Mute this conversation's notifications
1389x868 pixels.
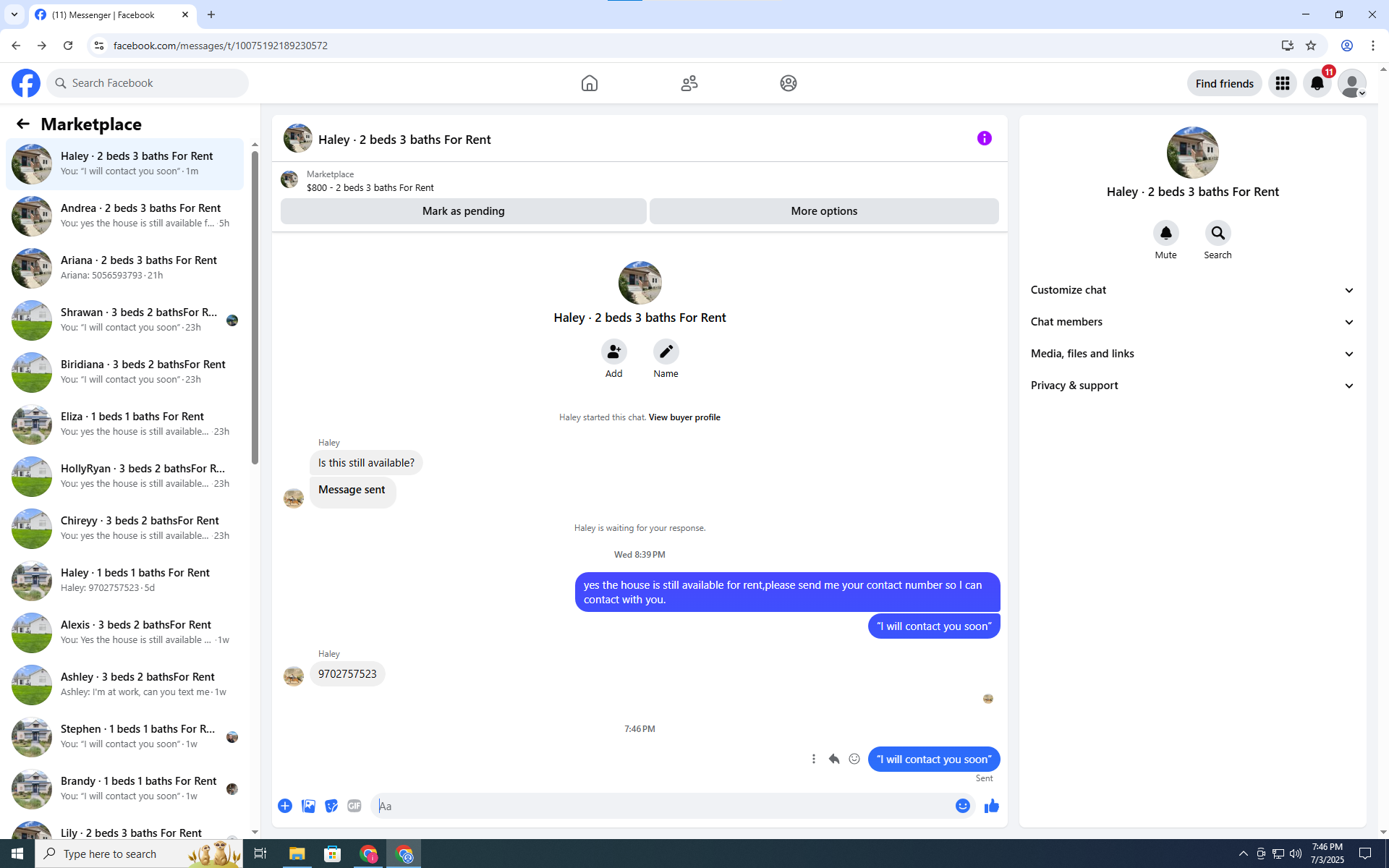pos(1165,233)
